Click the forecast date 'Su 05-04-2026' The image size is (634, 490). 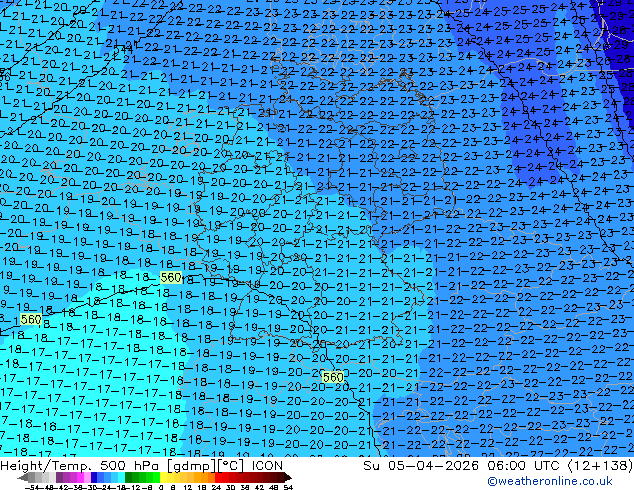[x=421, y=465]
